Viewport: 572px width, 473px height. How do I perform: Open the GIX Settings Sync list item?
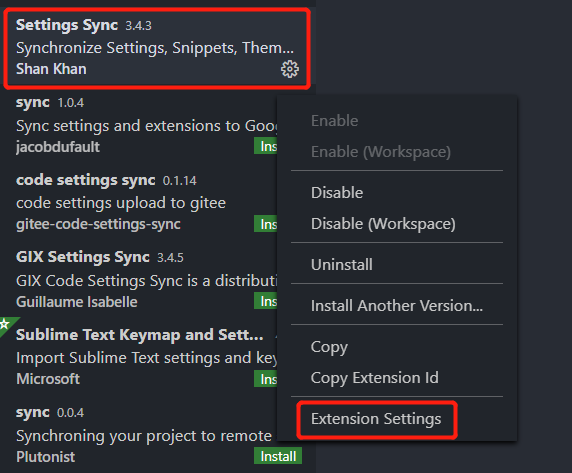pos(139,280)
